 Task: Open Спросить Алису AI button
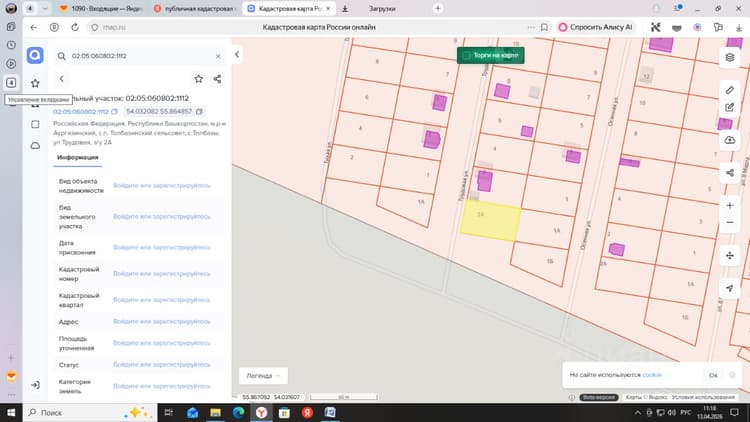pos(596,27)
